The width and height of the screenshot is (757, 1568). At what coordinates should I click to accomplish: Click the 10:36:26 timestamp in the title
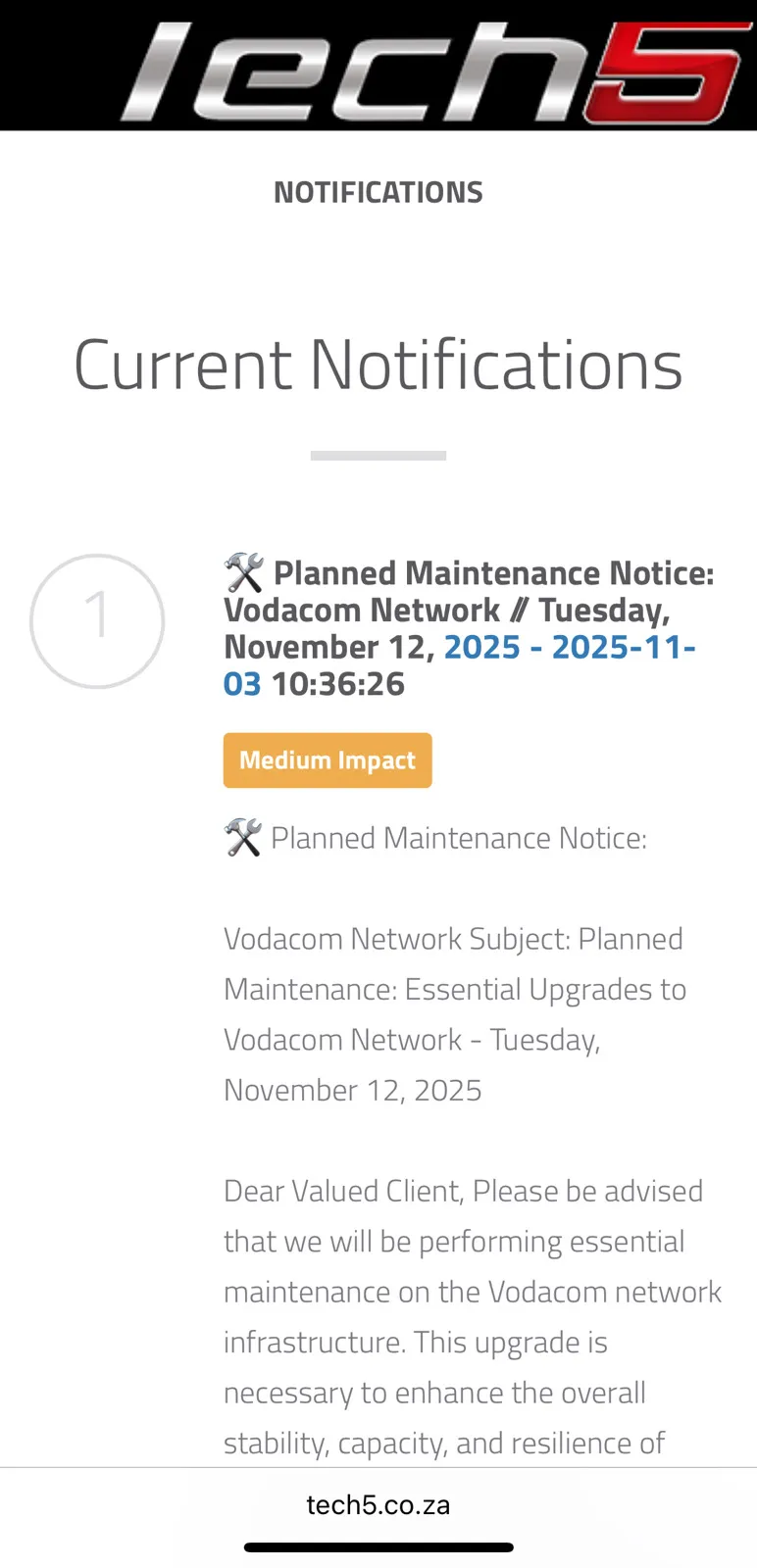(x=338, y=684)
